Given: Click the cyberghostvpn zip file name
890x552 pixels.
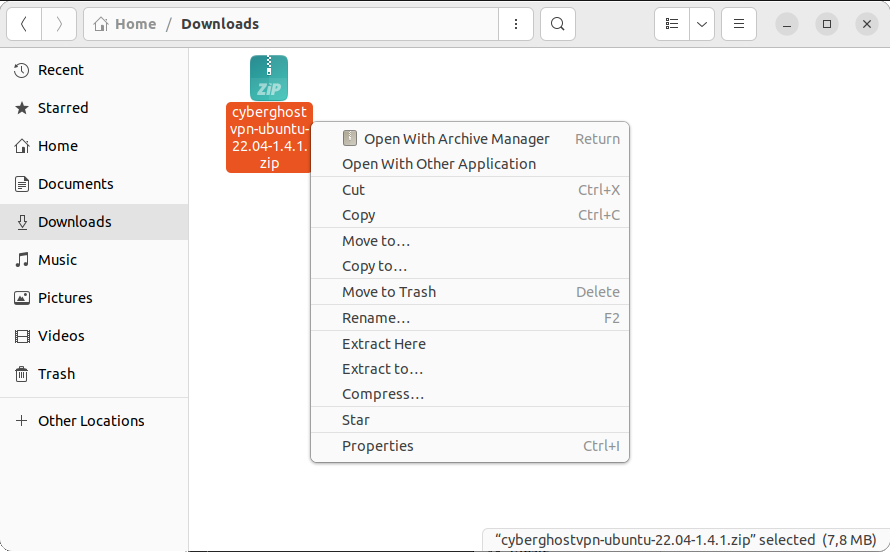Looking at the screenshot, I should point(269,137).
